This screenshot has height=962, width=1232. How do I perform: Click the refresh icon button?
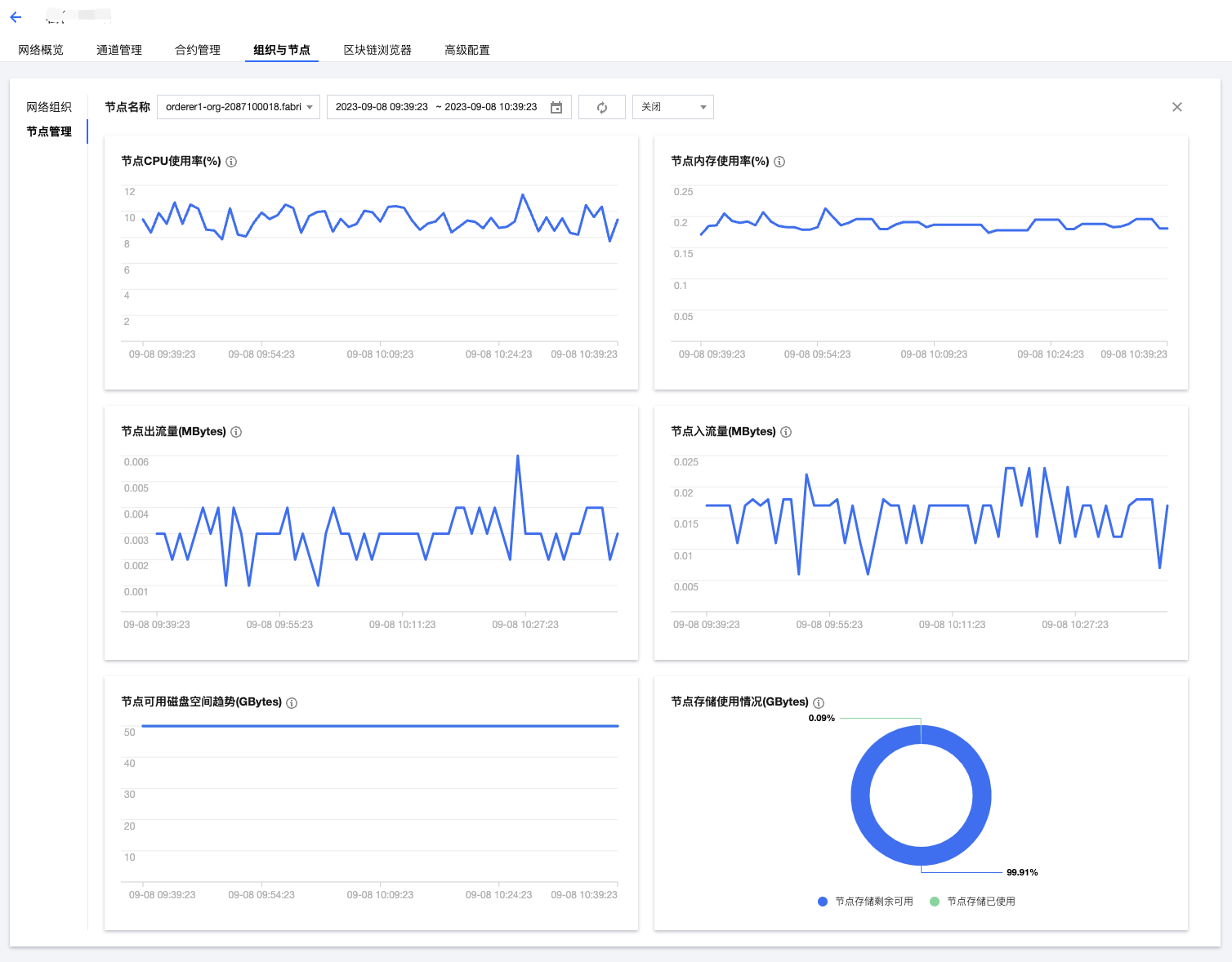602,107
